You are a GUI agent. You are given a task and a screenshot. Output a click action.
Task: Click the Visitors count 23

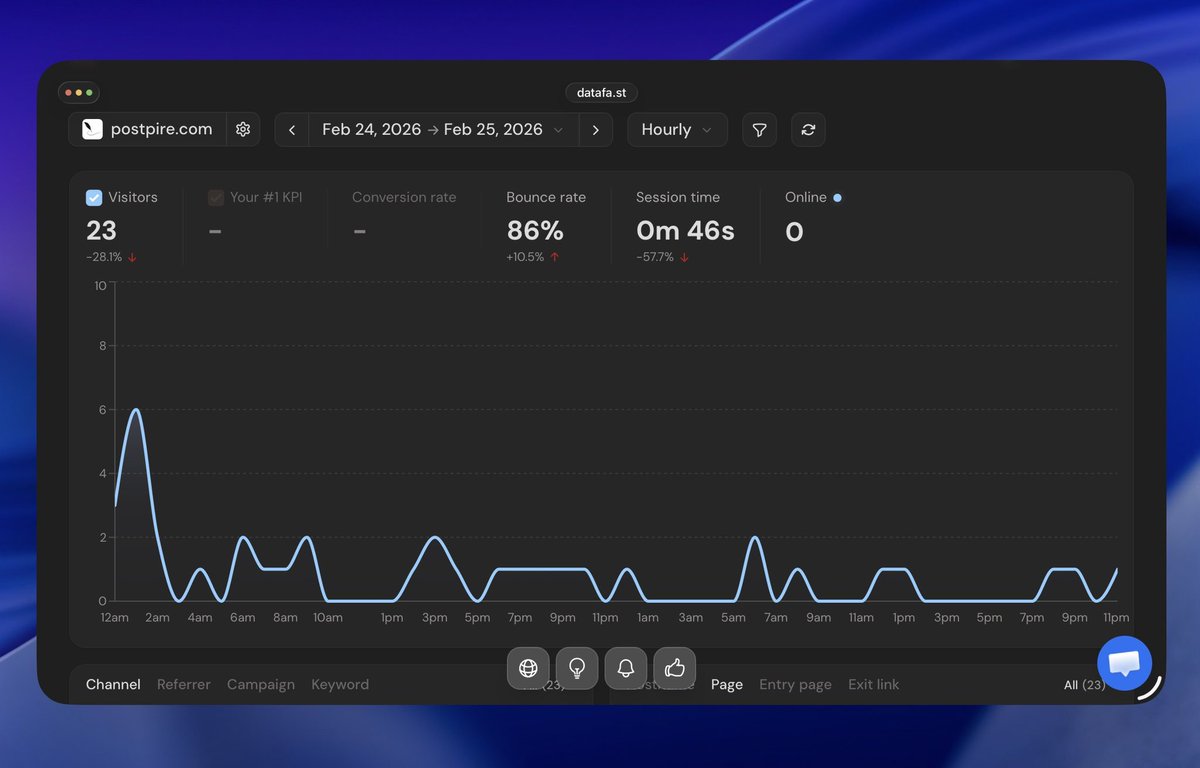[101, 231]
